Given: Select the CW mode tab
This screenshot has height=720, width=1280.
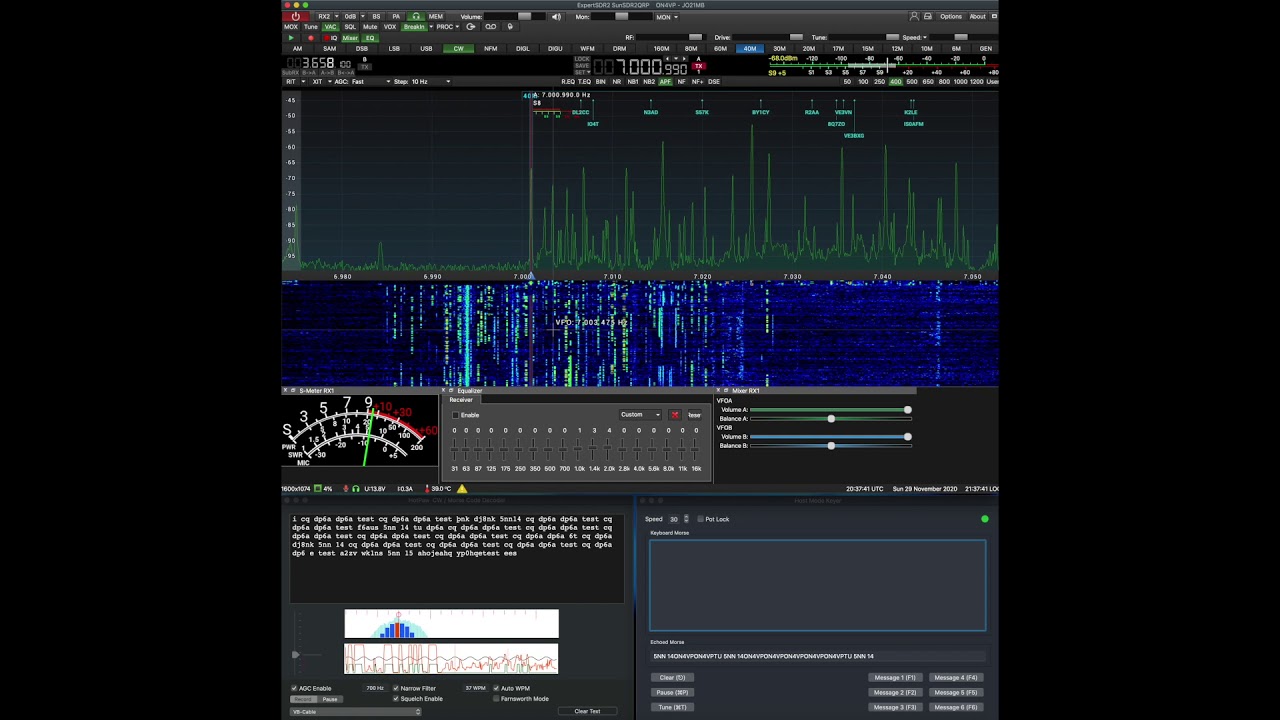Looking at the screenshot, I should 458,48.
